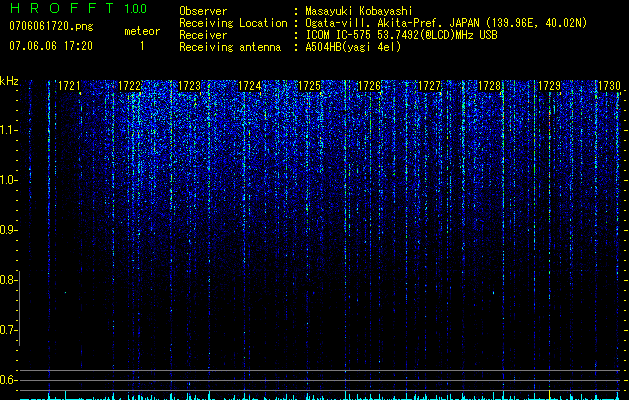Click the Receiver field label
Image resolution: width=629 pixels, height=400 pixels.
[203, 35]
